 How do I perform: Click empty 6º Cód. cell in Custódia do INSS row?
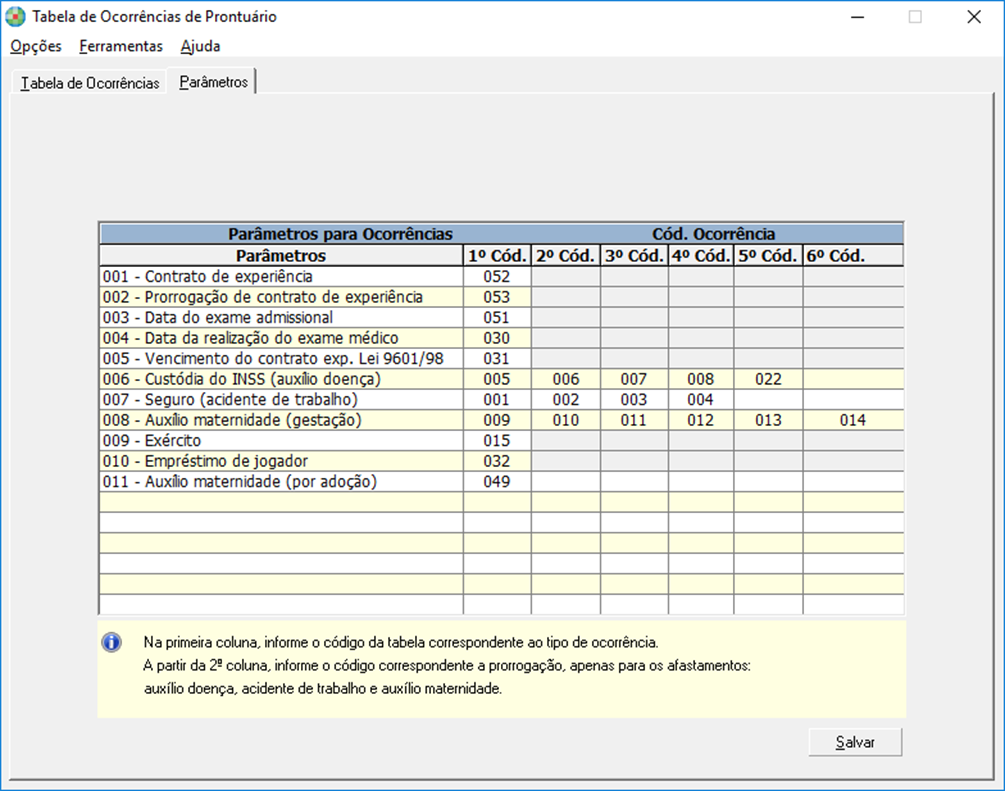(x=853, y=379)
